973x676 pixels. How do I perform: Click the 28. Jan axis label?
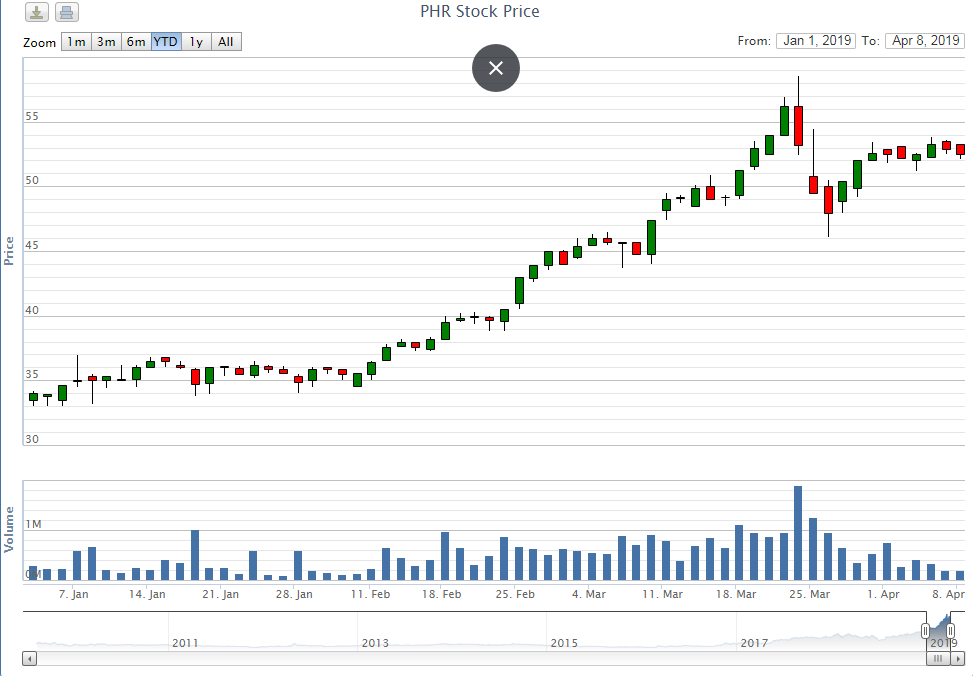click(294, 594)
